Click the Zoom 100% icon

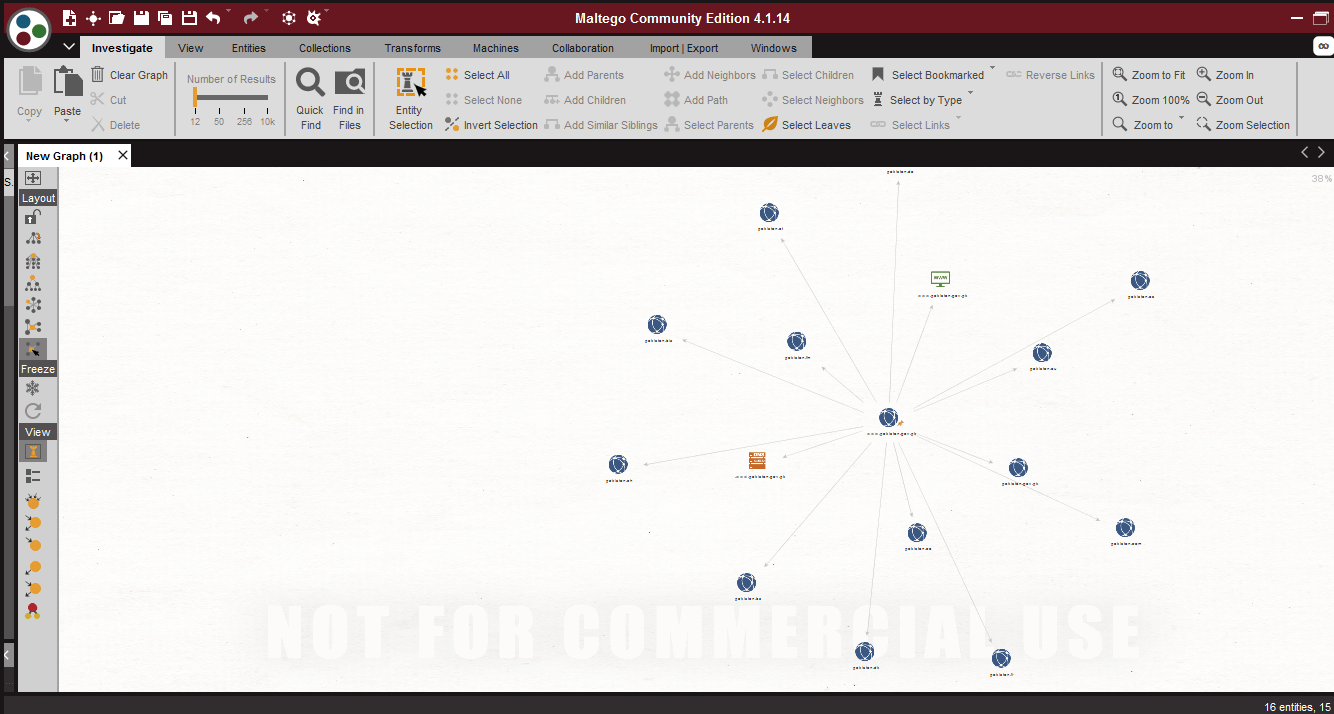click(1120, 100)
